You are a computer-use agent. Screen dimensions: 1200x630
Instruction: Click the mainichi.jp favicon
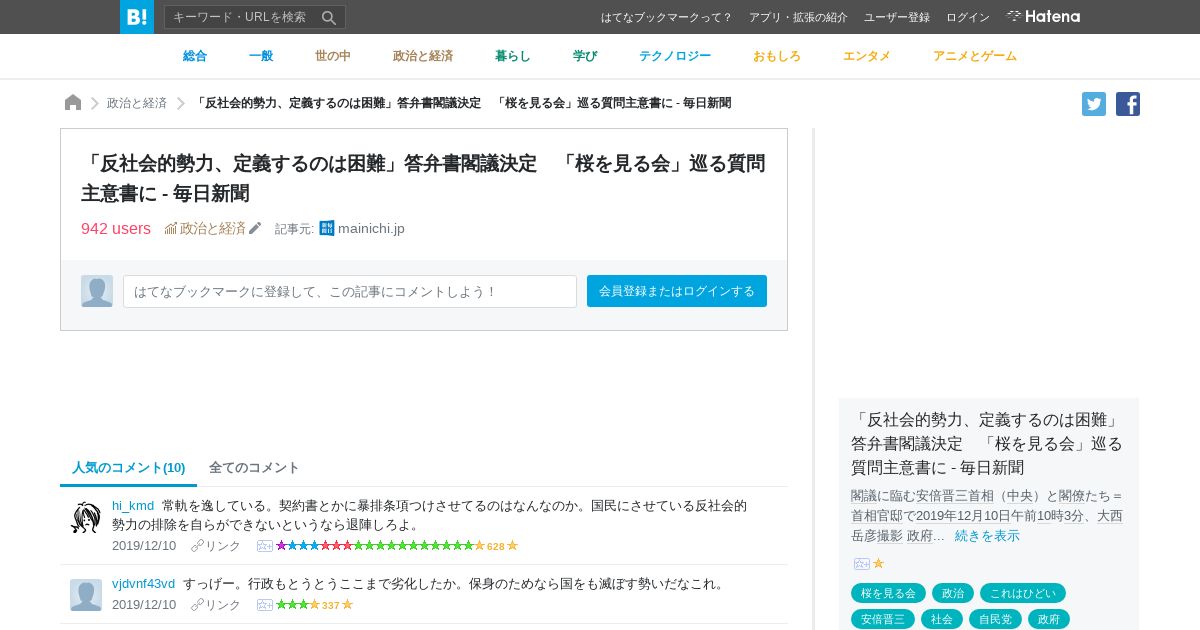pyautogui.click(x=327, y=228)
